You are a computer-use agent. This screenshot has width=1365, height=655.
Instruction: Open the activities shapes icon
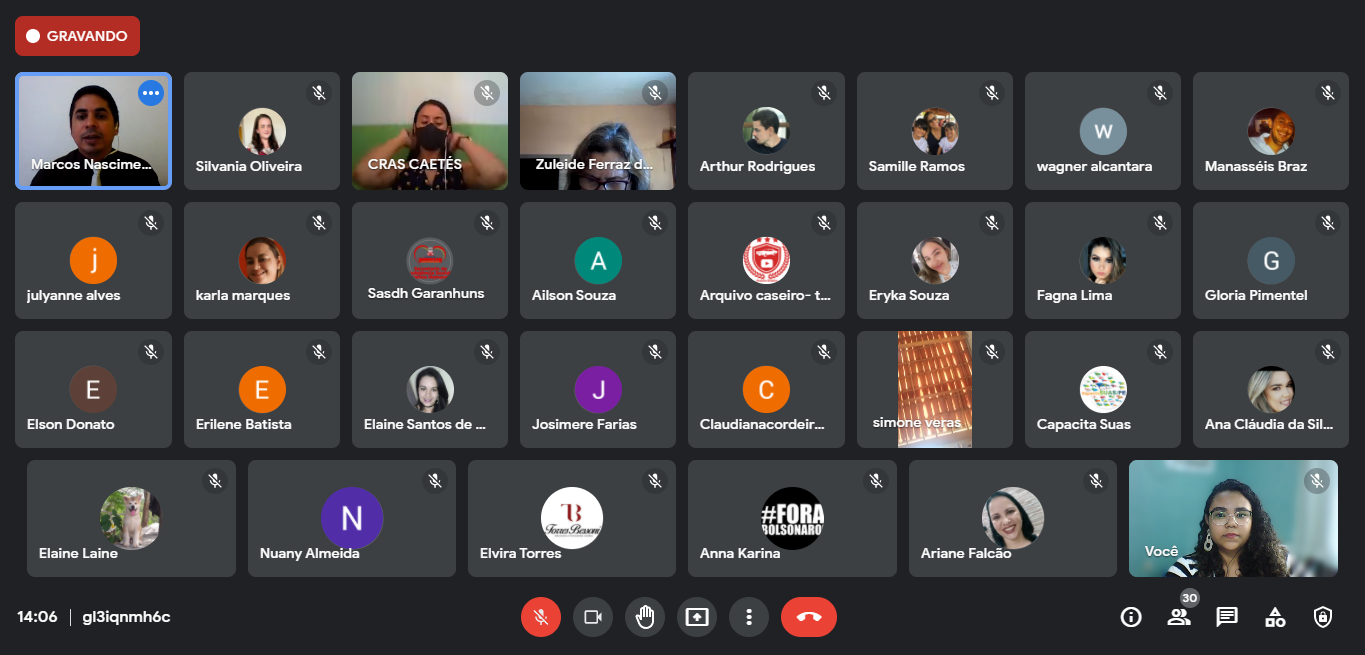pos(1275,617)
